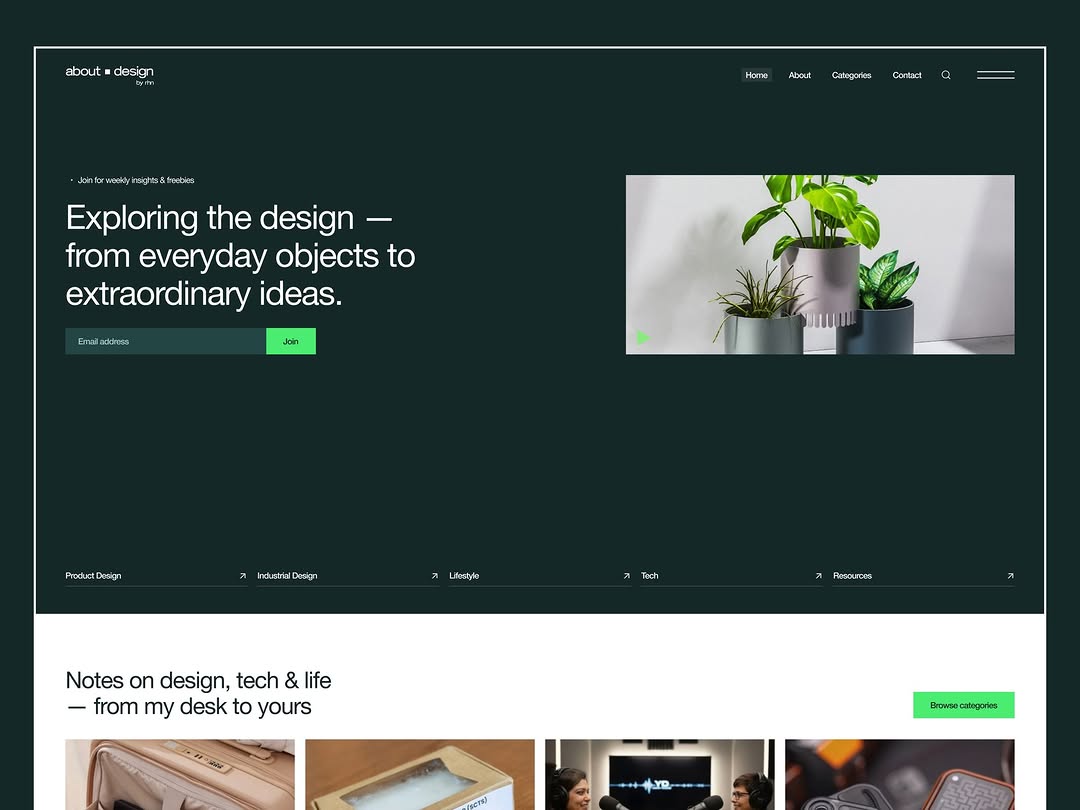Open the hamburger menu icon
The height and width of the screenshot is (810, 1080).
pyautogui.click(x=995, y=75)
